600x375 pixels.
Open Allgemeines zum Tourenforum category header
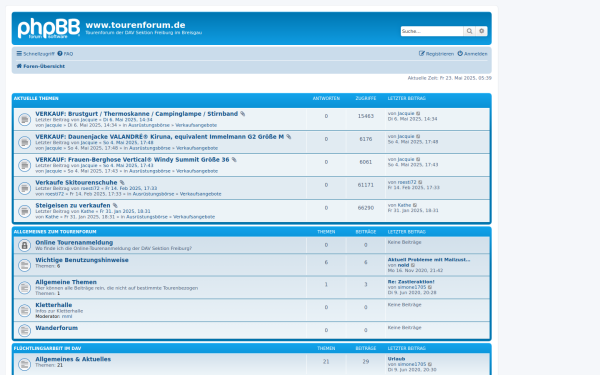[55, 232]
